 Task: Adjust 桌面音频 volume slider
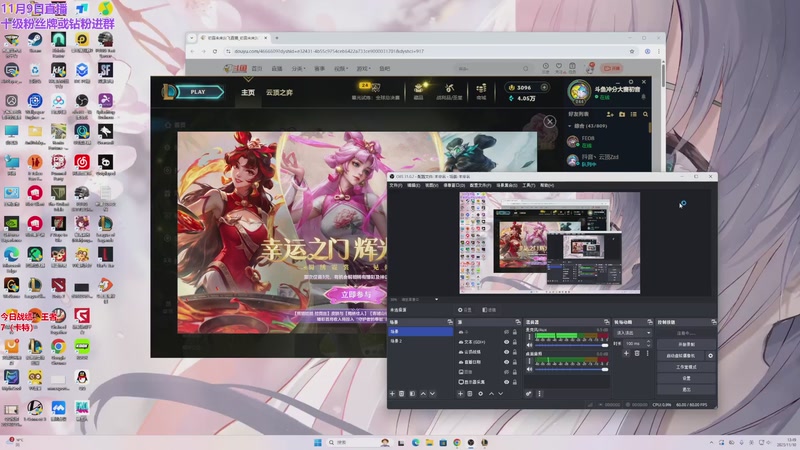click(571, 369)
